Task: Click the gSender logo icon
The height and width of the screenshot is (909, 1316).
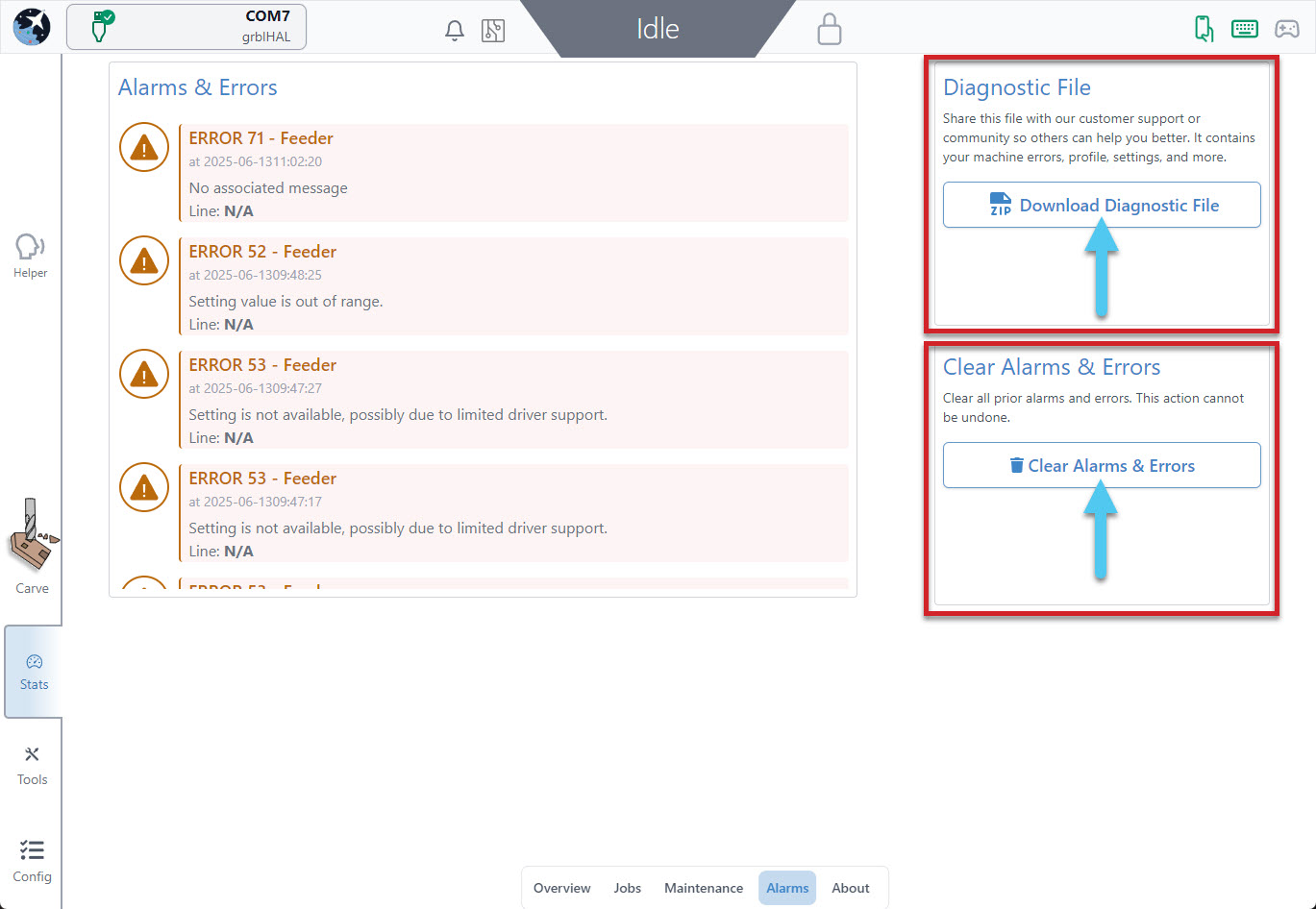Action: 32,27
